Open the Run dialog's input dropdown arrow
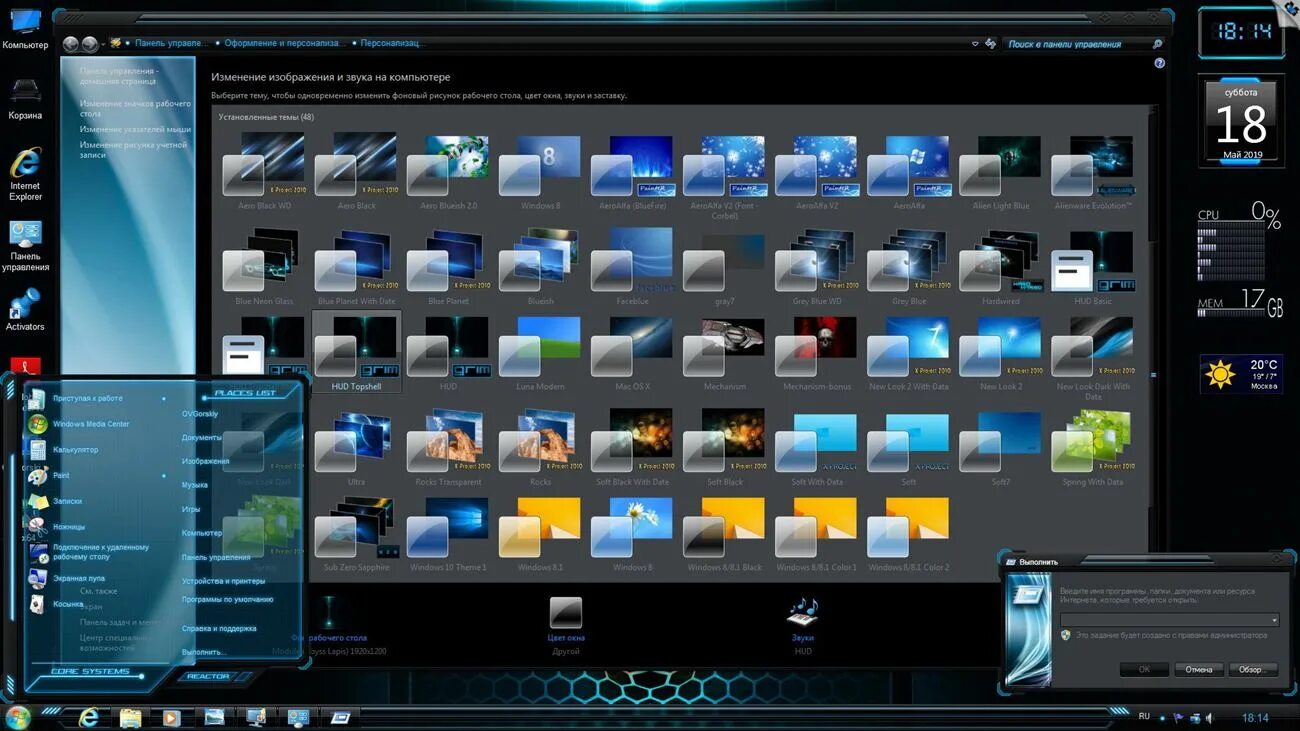 click(x=1274, y=621)
